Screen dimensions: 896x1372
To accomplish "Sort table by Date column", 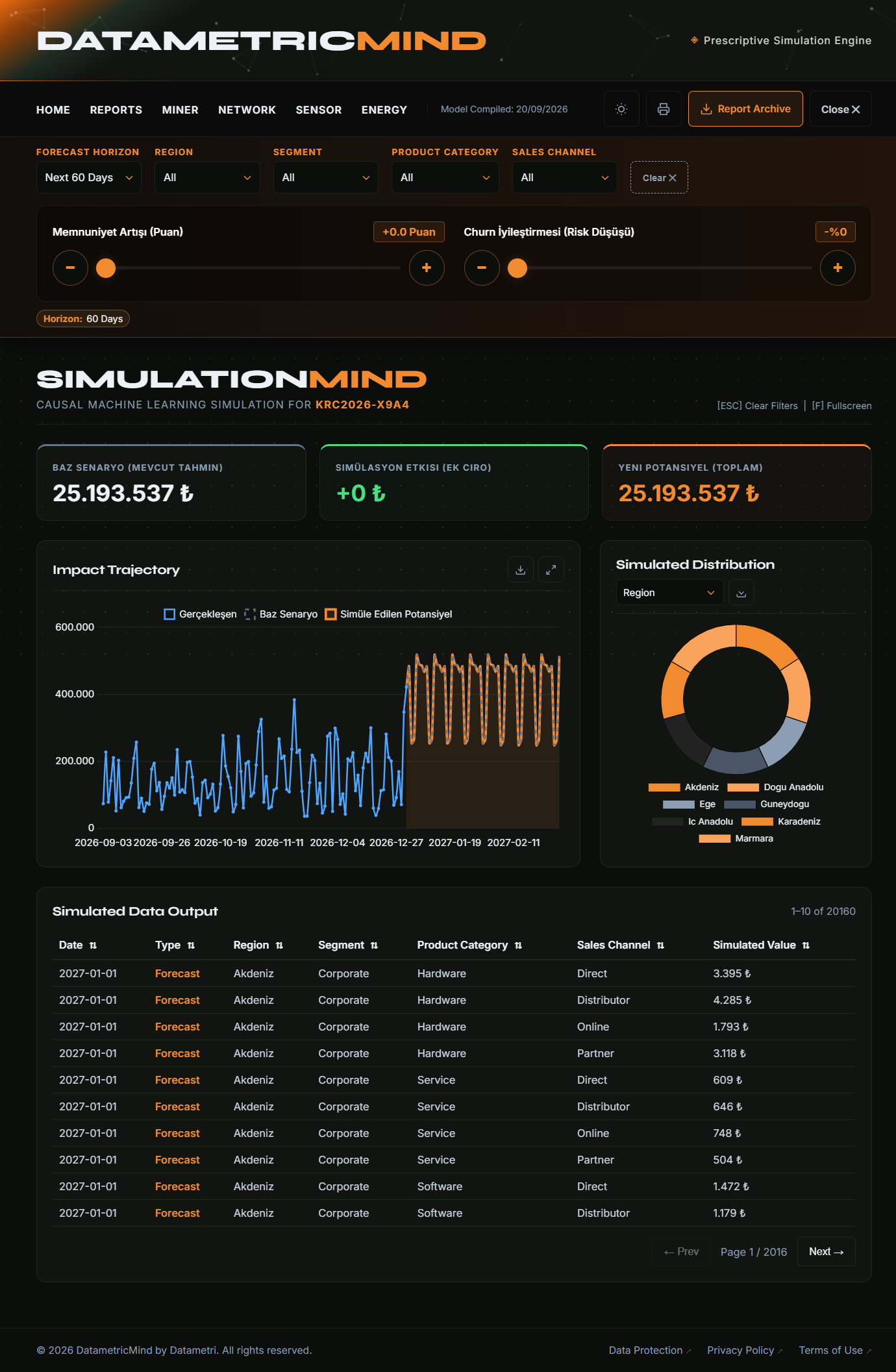I will click(x=78, y=945).
